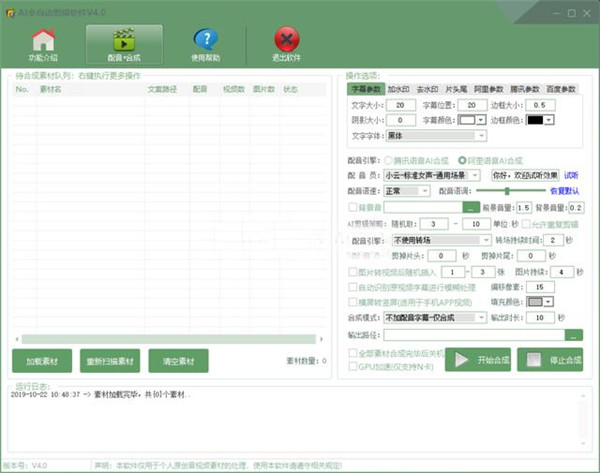Browse for the 输出路径 output folder
The width and height of the screenshot is (600, 473).
[x=573, y=335]
